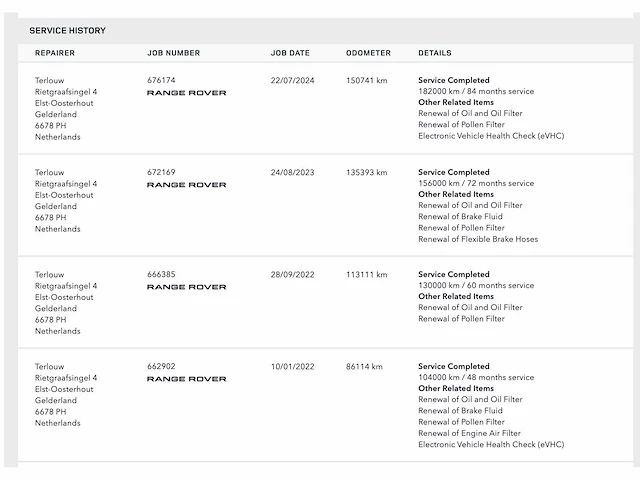Click the Range Rover logo for job 676174
The height and width of the screenshot is (480, 640).
pyautogui.click(x=186, y=93)
